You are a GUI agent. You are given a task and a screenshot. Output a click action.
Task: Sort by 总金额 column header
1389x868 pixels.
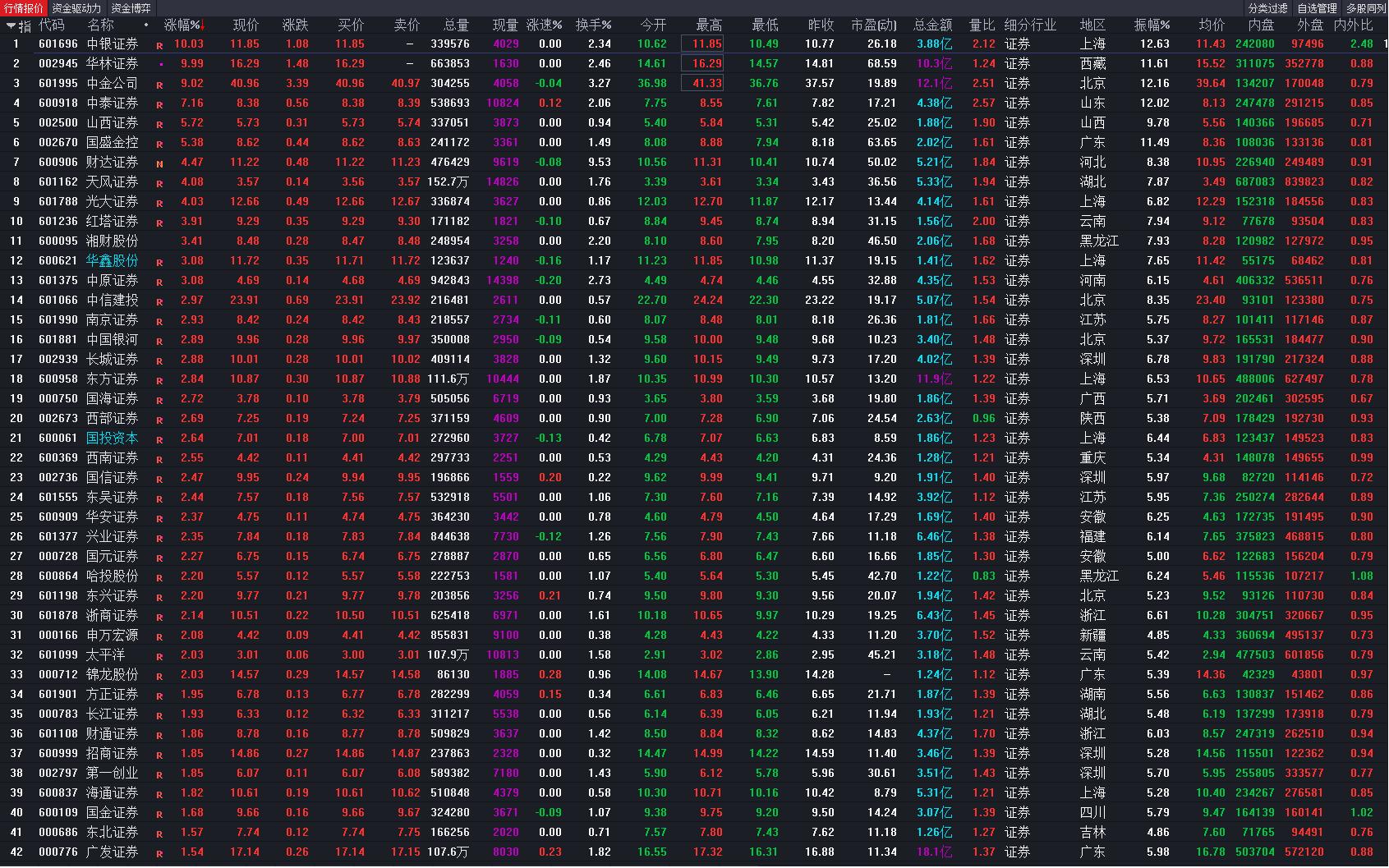click(933, 25)
